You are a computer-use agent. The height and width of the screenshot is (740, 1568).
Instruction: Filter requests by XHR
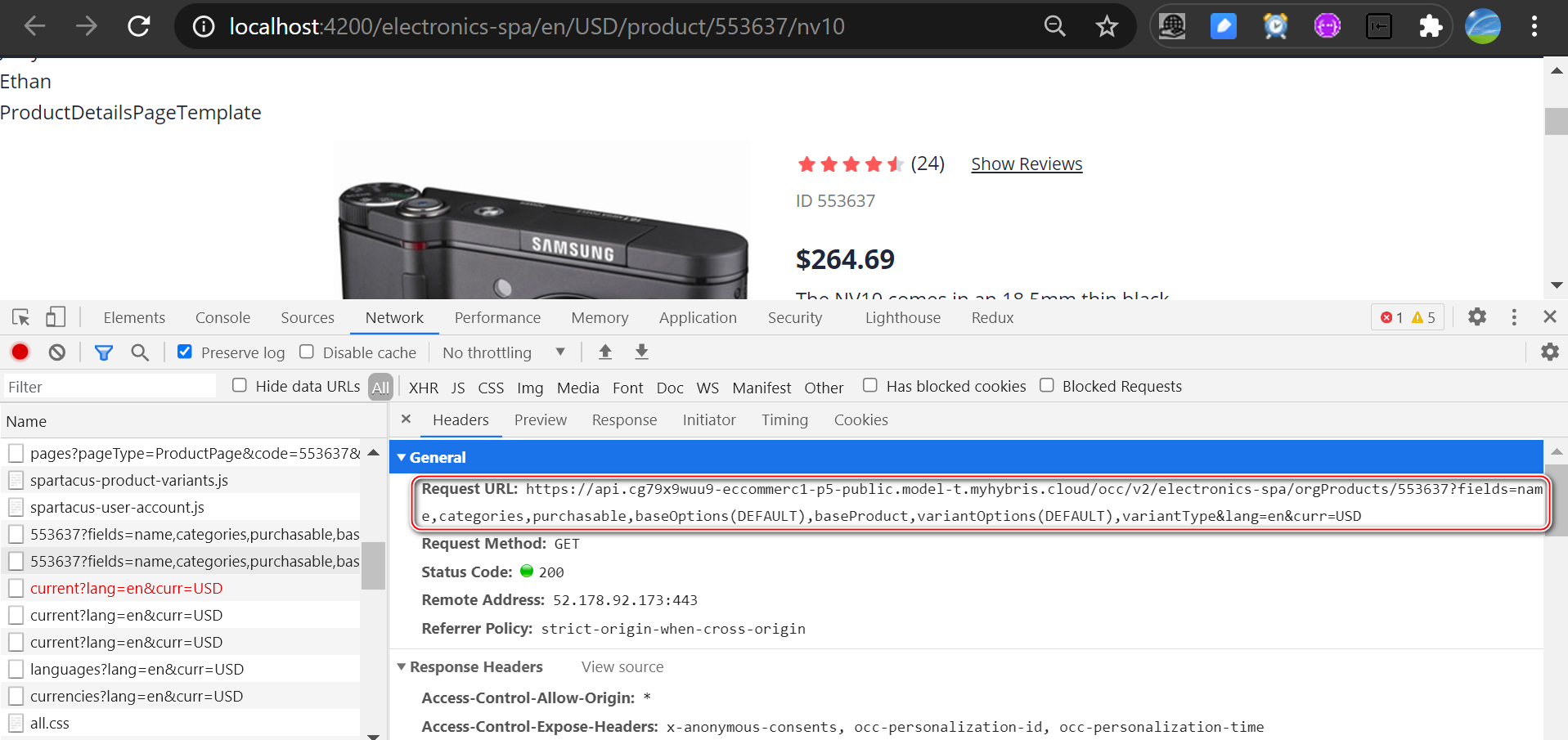coord(424,388)
